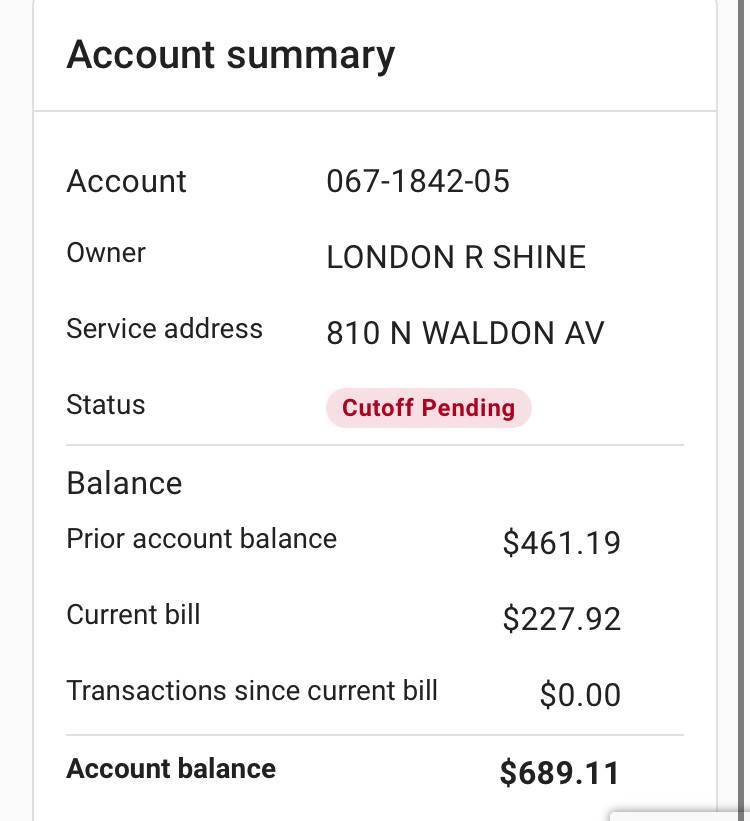Select the Current bill label

point(133,614)
